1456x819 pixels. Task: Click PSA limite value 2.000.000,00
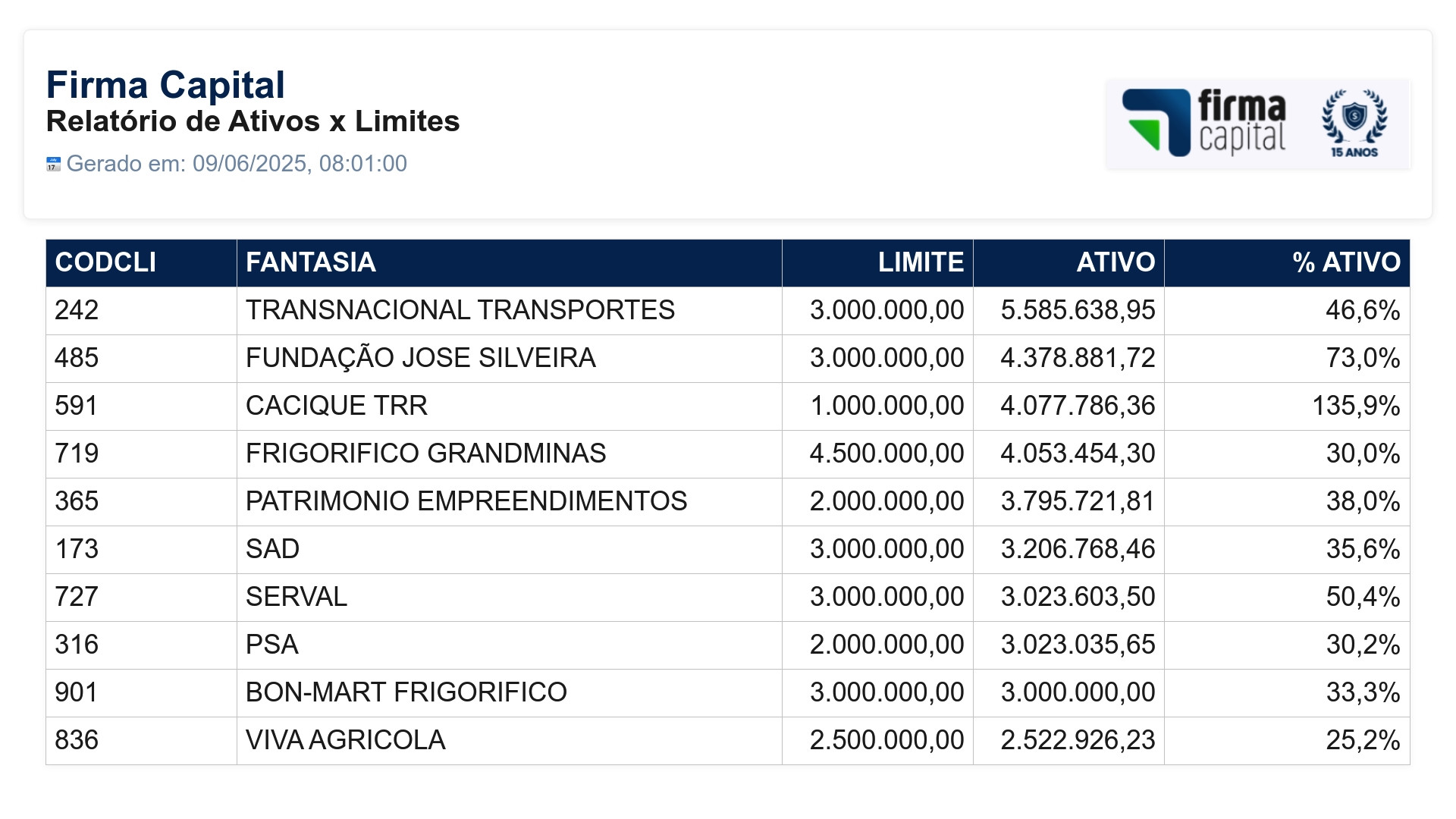point(886,645)
